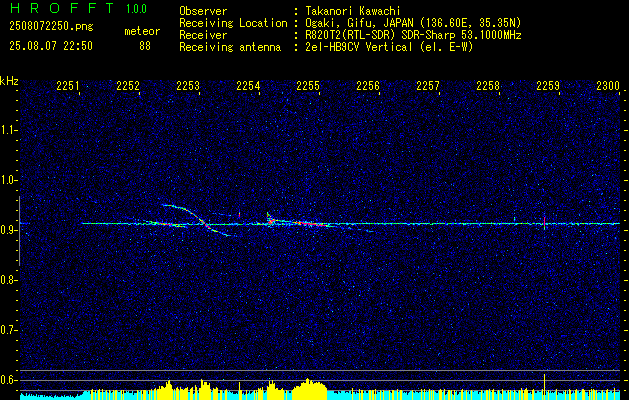Click the meteor label
629x400 pixels.
[x=142, y=31]
